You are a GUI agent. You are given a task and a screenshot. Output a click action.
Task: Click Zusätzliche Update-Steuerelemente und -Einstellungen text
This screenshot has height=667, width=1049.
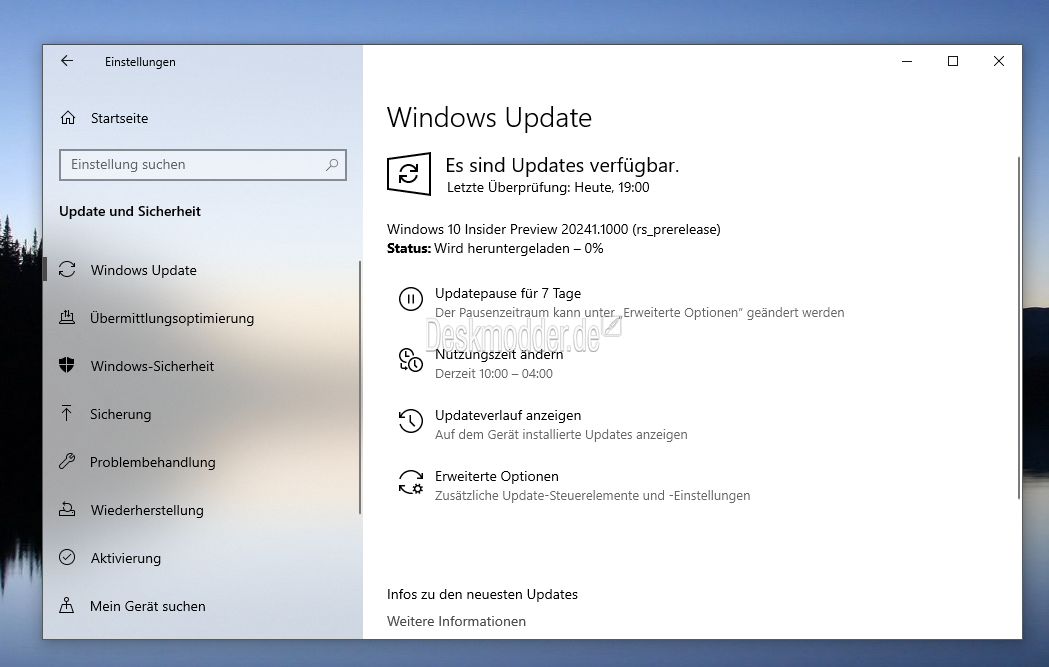[593, 496]
